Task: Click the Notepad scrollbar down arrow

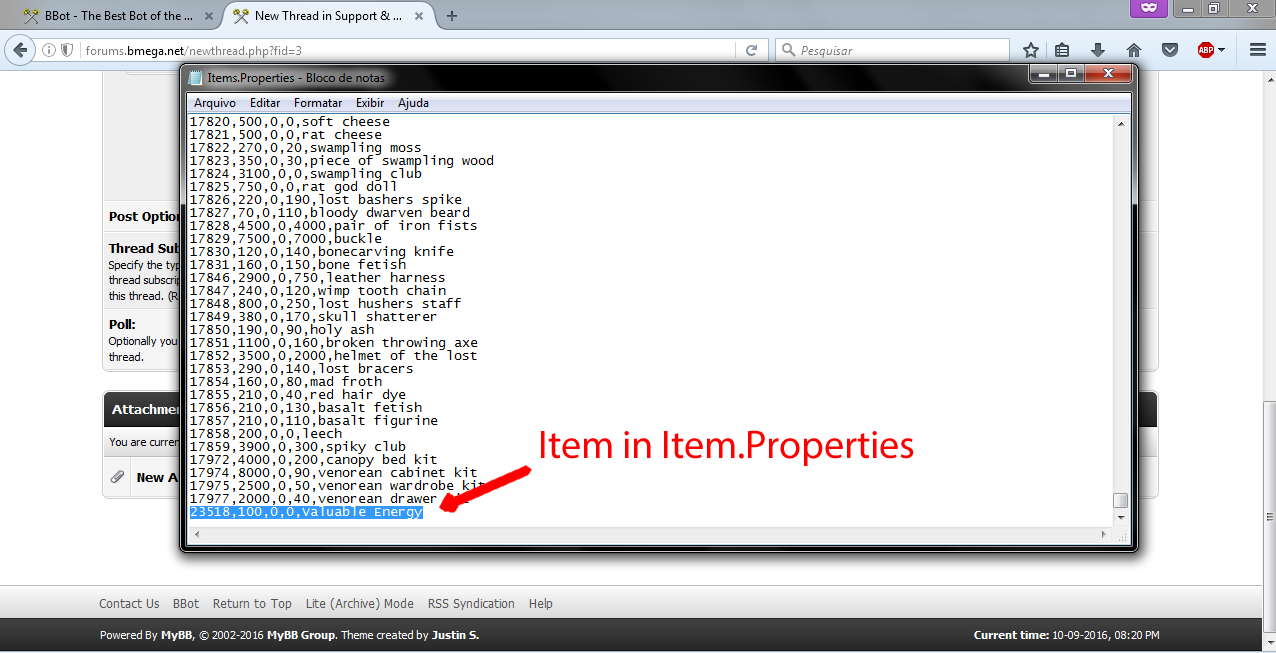Action: (1121, 518)
